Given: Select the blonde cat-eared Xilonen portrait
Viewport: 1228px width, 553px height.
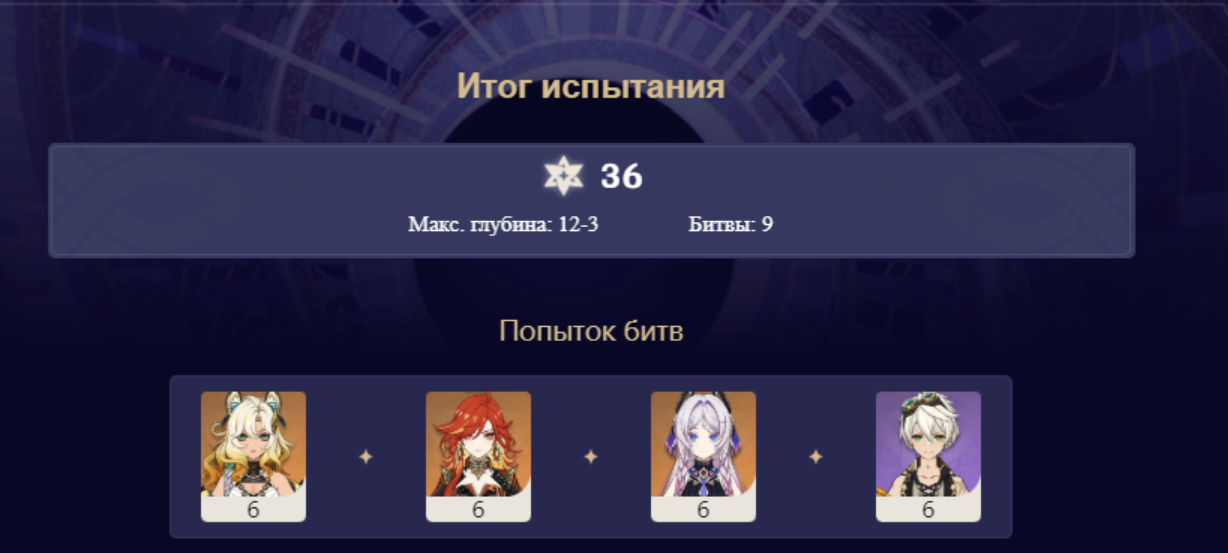Looking at the screenshot, I should click(x=253, y=444).
